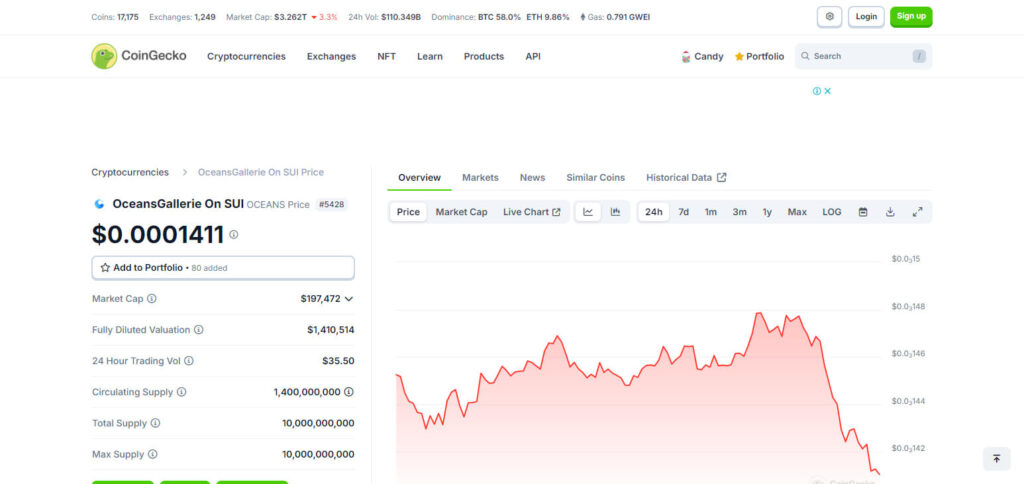The image size is (1024, 484).
Task: Open the API nav menu
Action: pyautogui.click(x=533, y=57)
